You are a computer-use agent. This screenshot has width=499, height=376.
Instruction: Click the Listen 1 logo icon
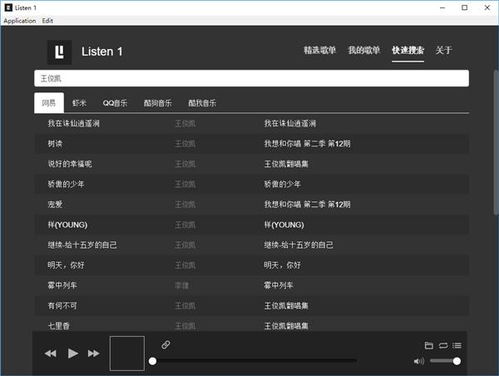(59, 52)
